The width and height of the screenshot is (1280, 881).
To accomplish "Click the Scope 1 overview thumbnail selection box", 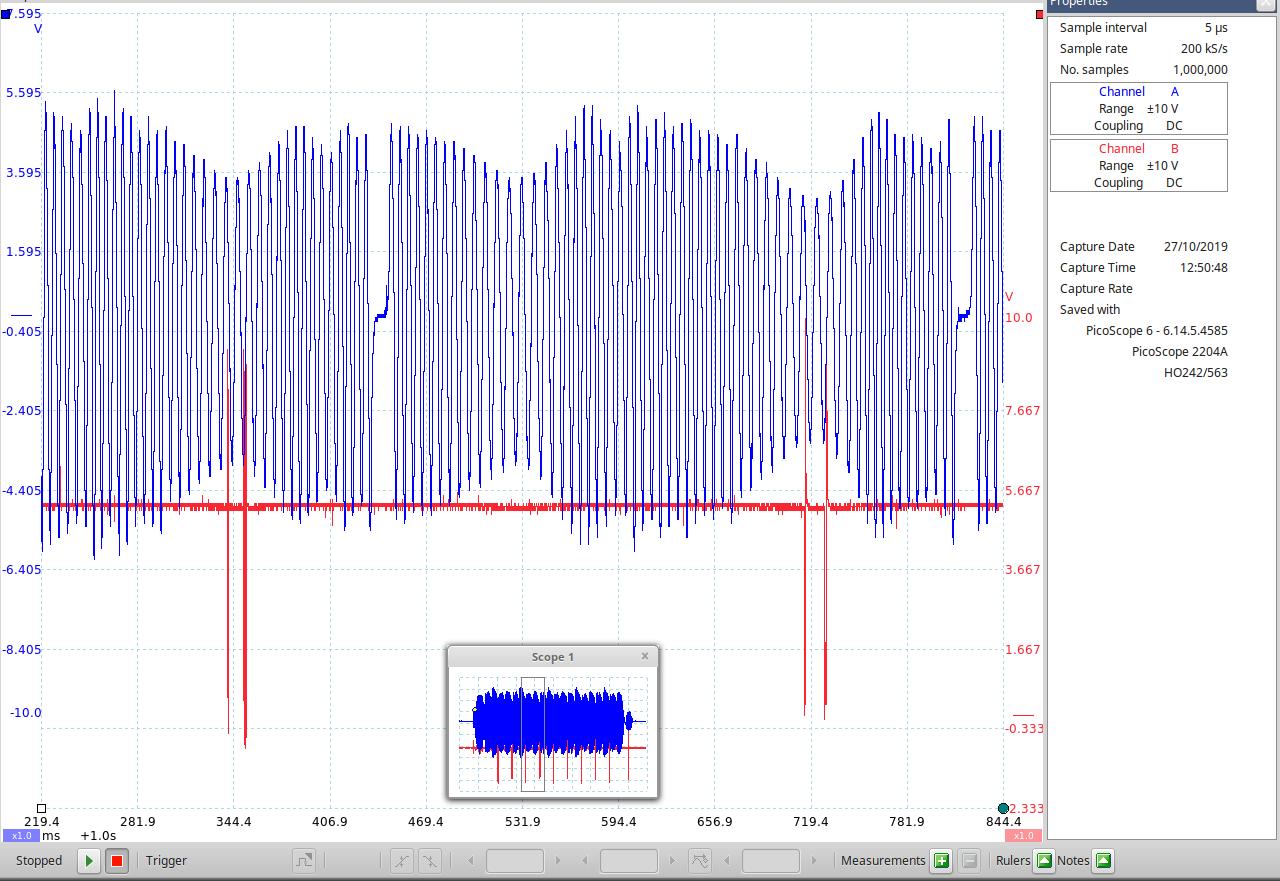I will pos(533,733).
